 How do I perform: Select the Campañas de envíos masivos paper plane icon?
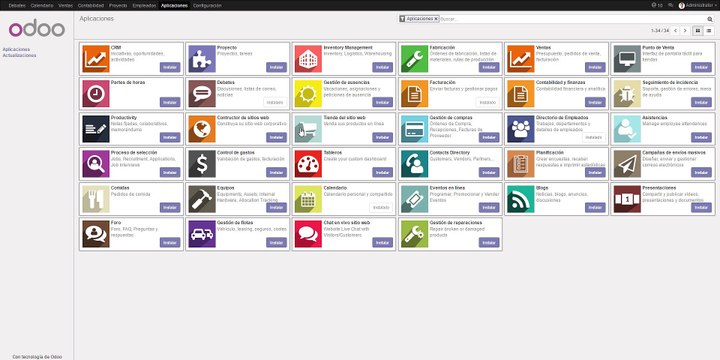point(627,164)
